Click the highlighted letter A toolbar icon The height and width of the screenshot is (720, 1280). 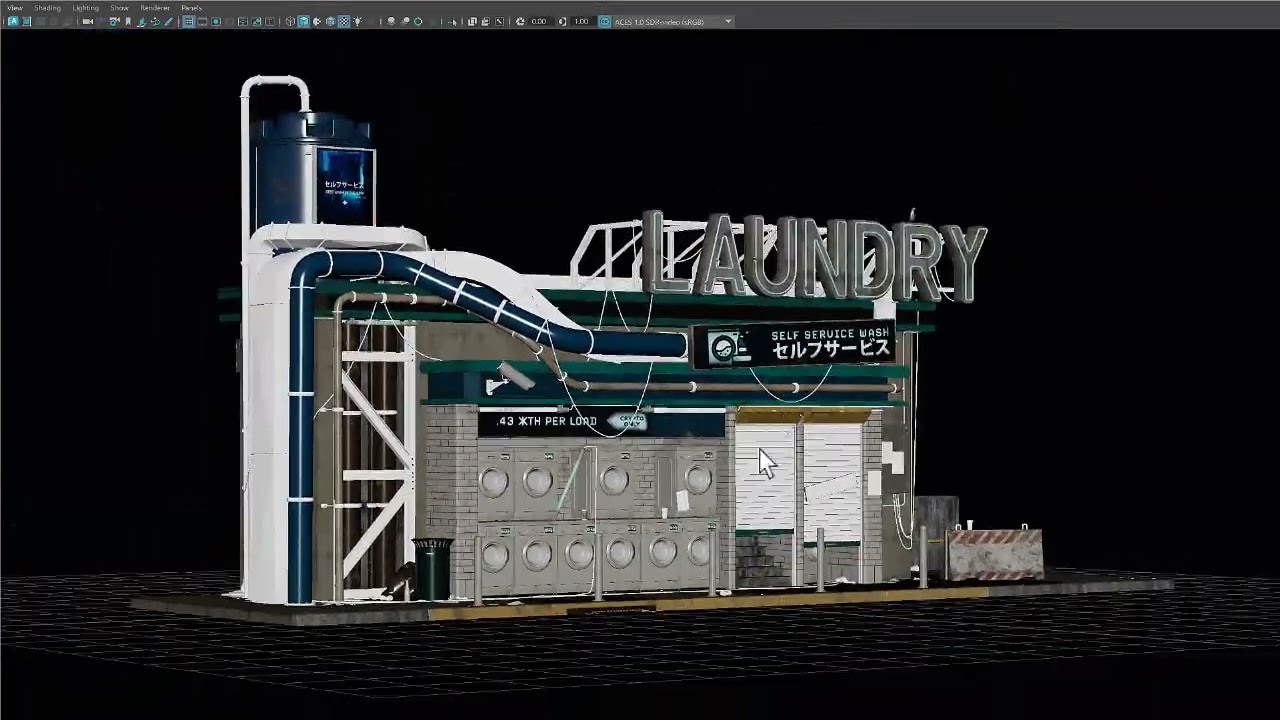pos(13,21)
